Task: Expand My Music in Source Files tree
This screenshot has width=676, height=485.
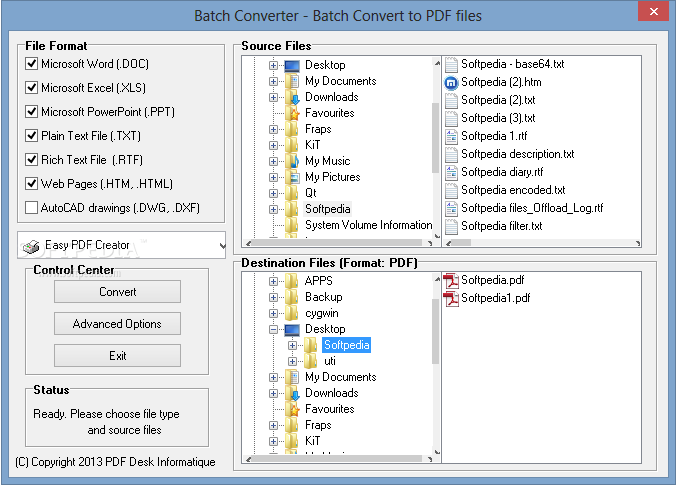Action: point(273,161)
